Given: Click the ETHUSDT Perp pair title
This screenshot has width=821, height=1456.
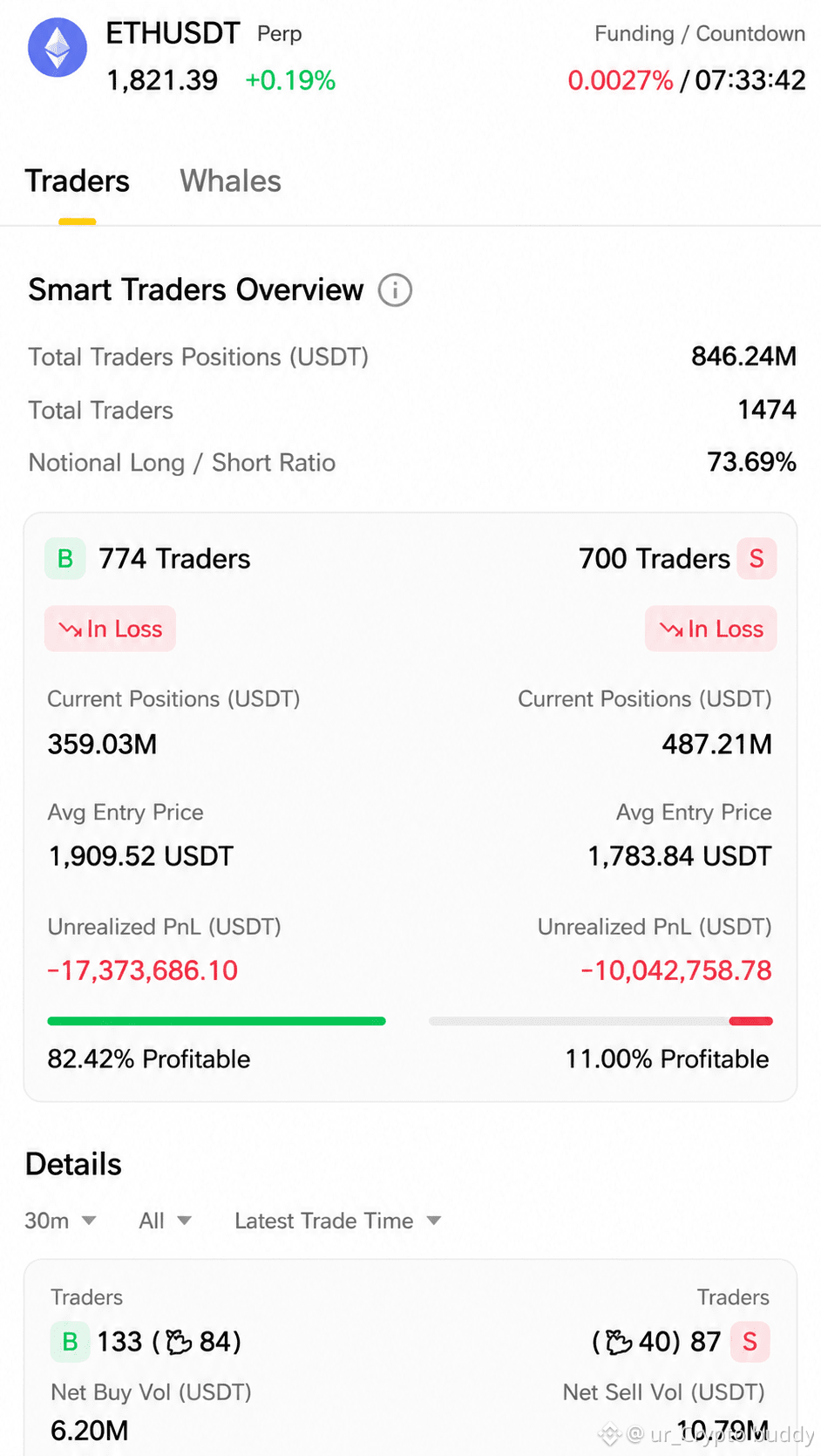Looking at the screenshot, I should (x=204, y=33).
